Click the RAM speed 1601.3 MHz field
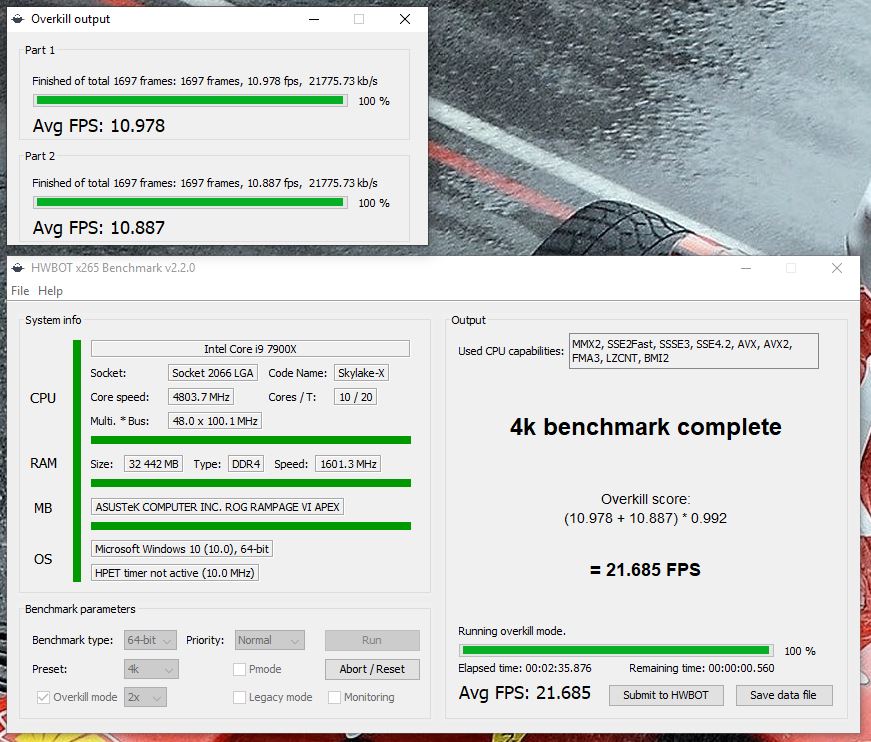The height and width of the screenshot is (742, 871). coord(348,464)
